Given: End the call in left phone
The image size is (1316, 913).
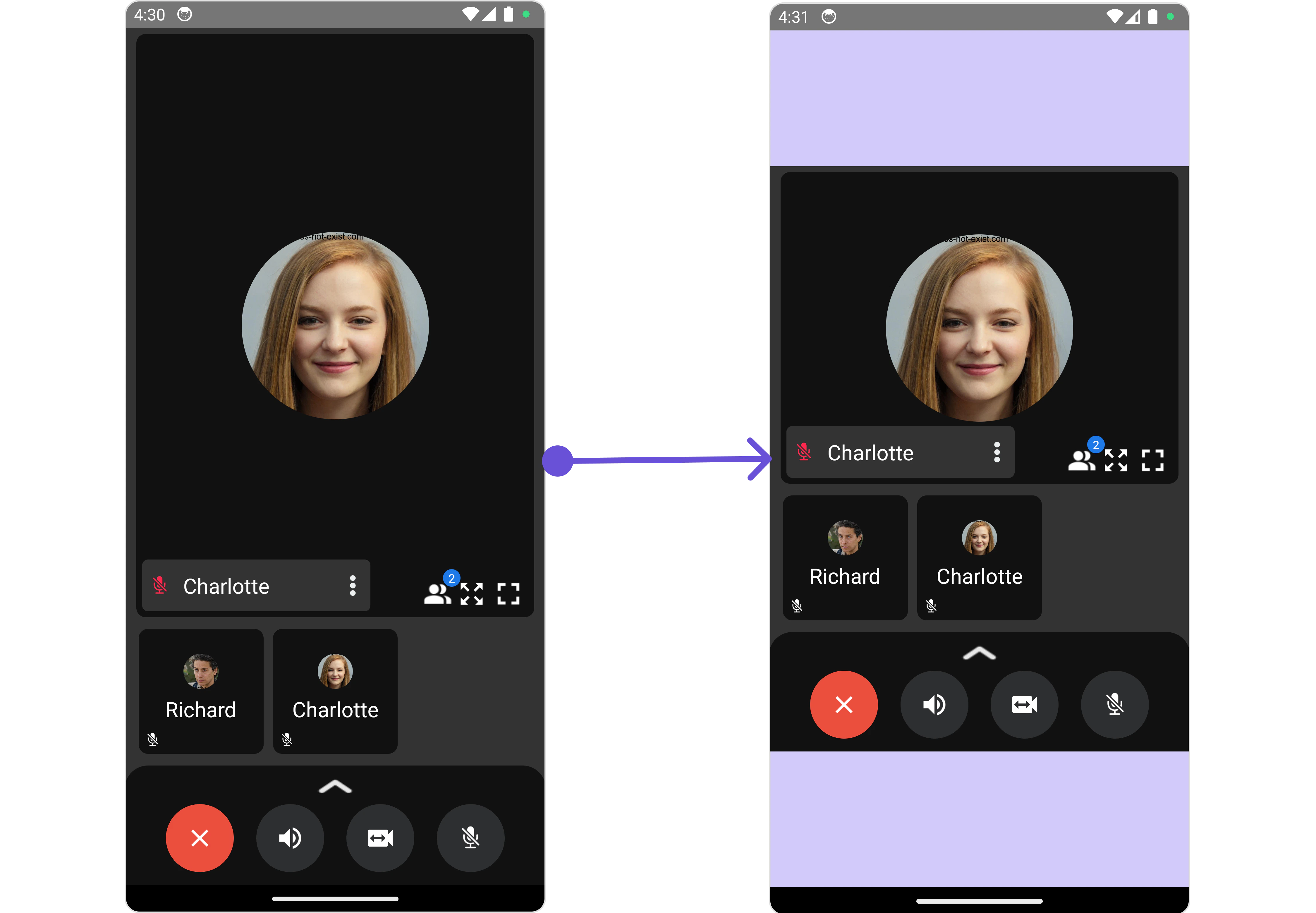Looking at the screenshot, I should tap(200, 838).
